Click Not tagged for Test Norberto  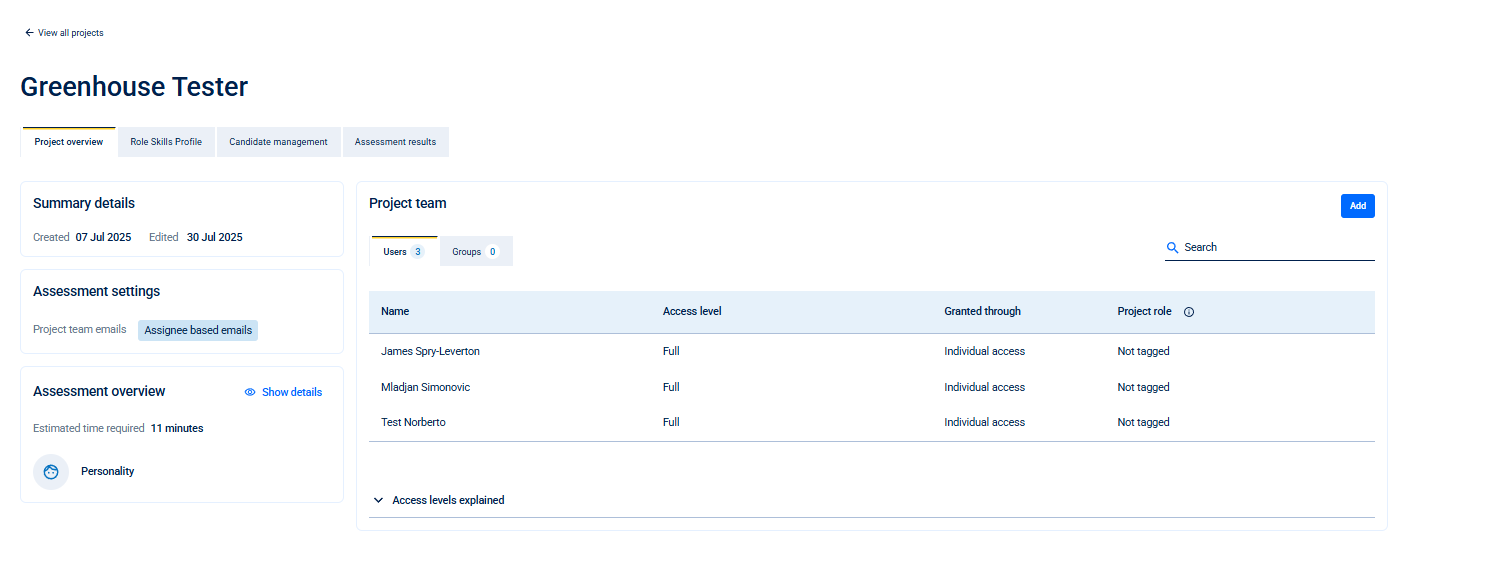pos(1143,422)
